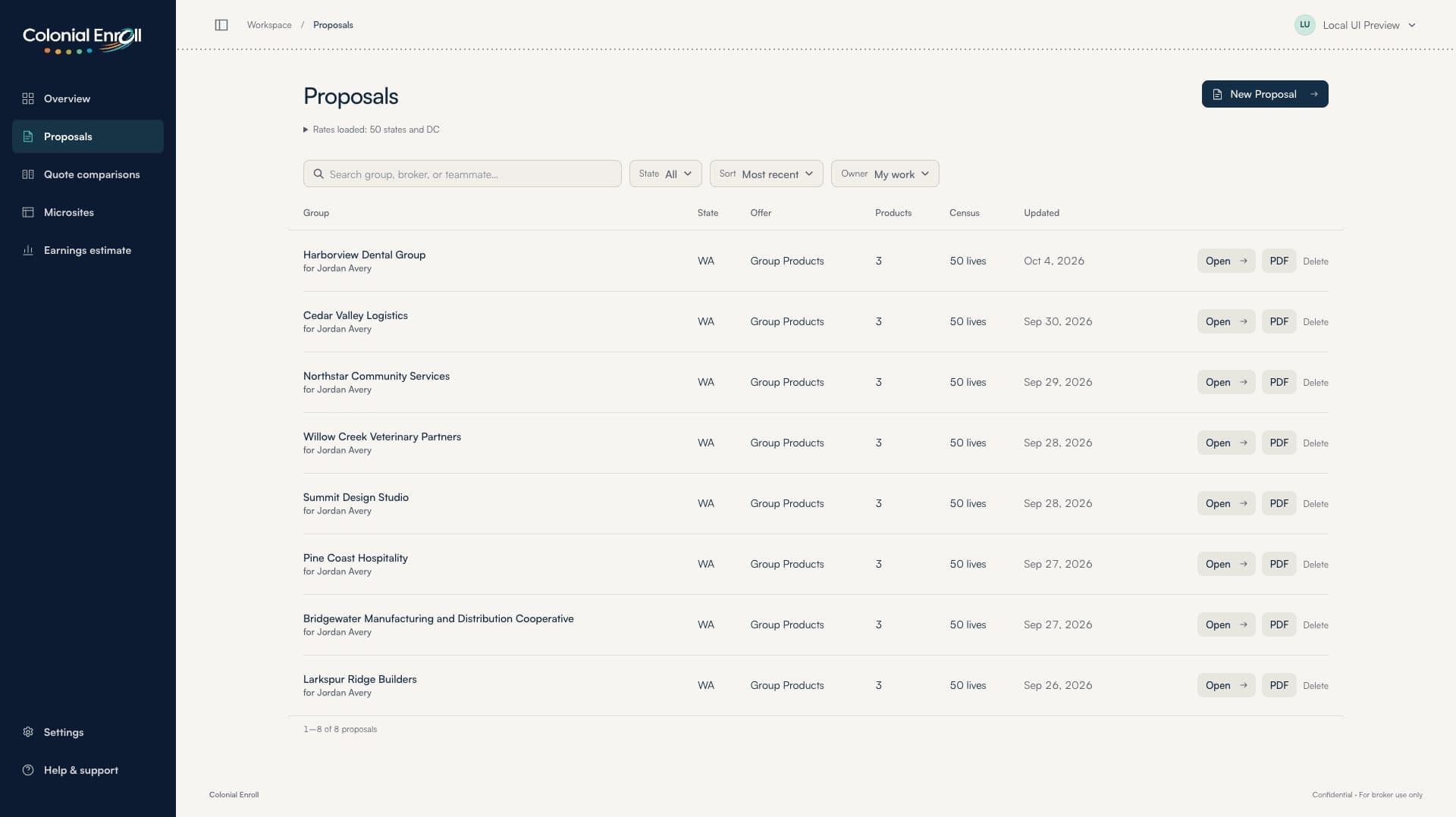1456x817 pixels.
Task: Go to Proposals in the sidebar
Action: [88, 136]
